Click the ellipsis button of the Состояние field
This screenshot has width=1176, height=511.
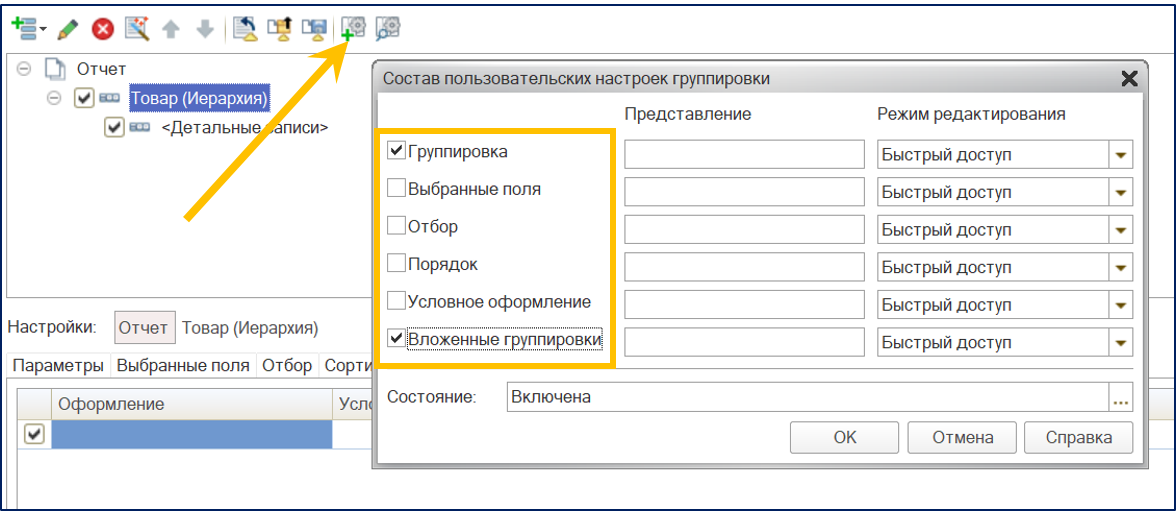point(1120,398)
